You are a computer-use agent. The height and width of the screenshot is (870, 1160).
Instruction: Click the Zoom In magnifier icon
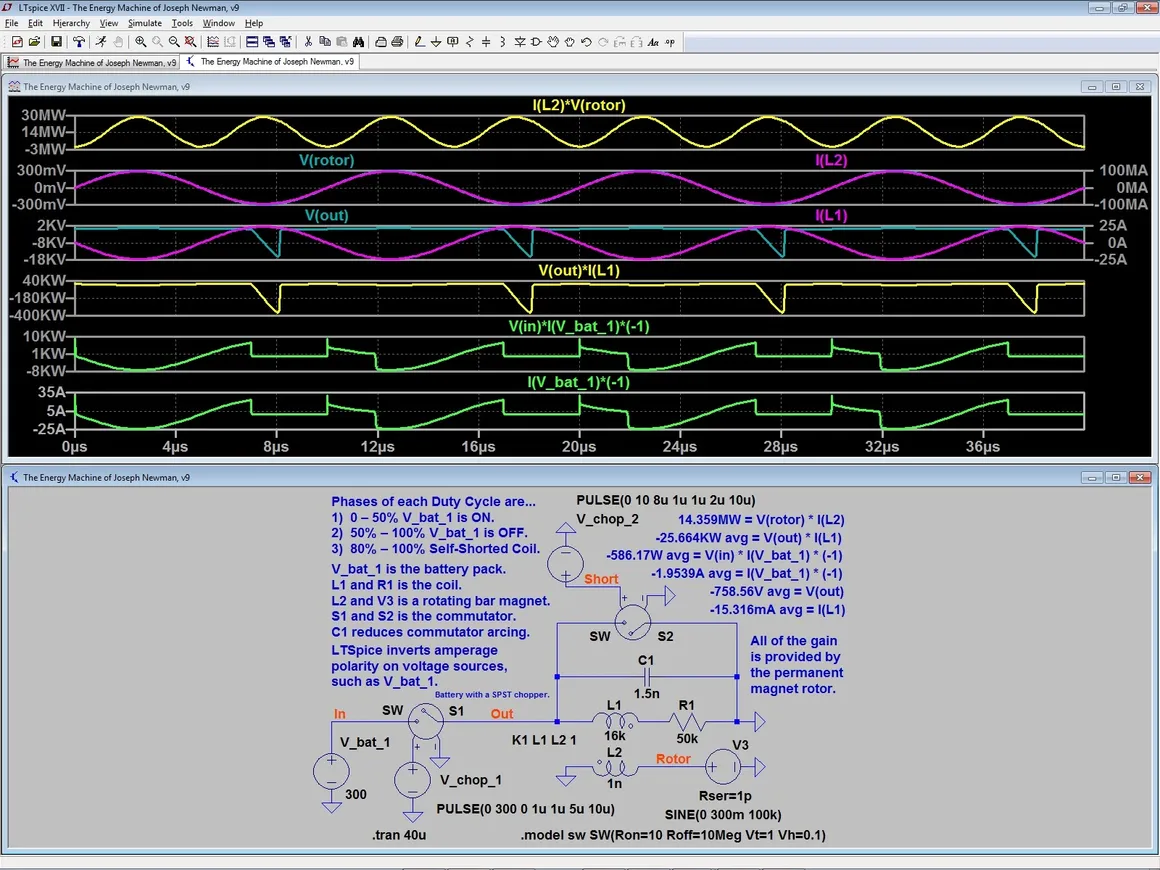(x=141, y=42)
